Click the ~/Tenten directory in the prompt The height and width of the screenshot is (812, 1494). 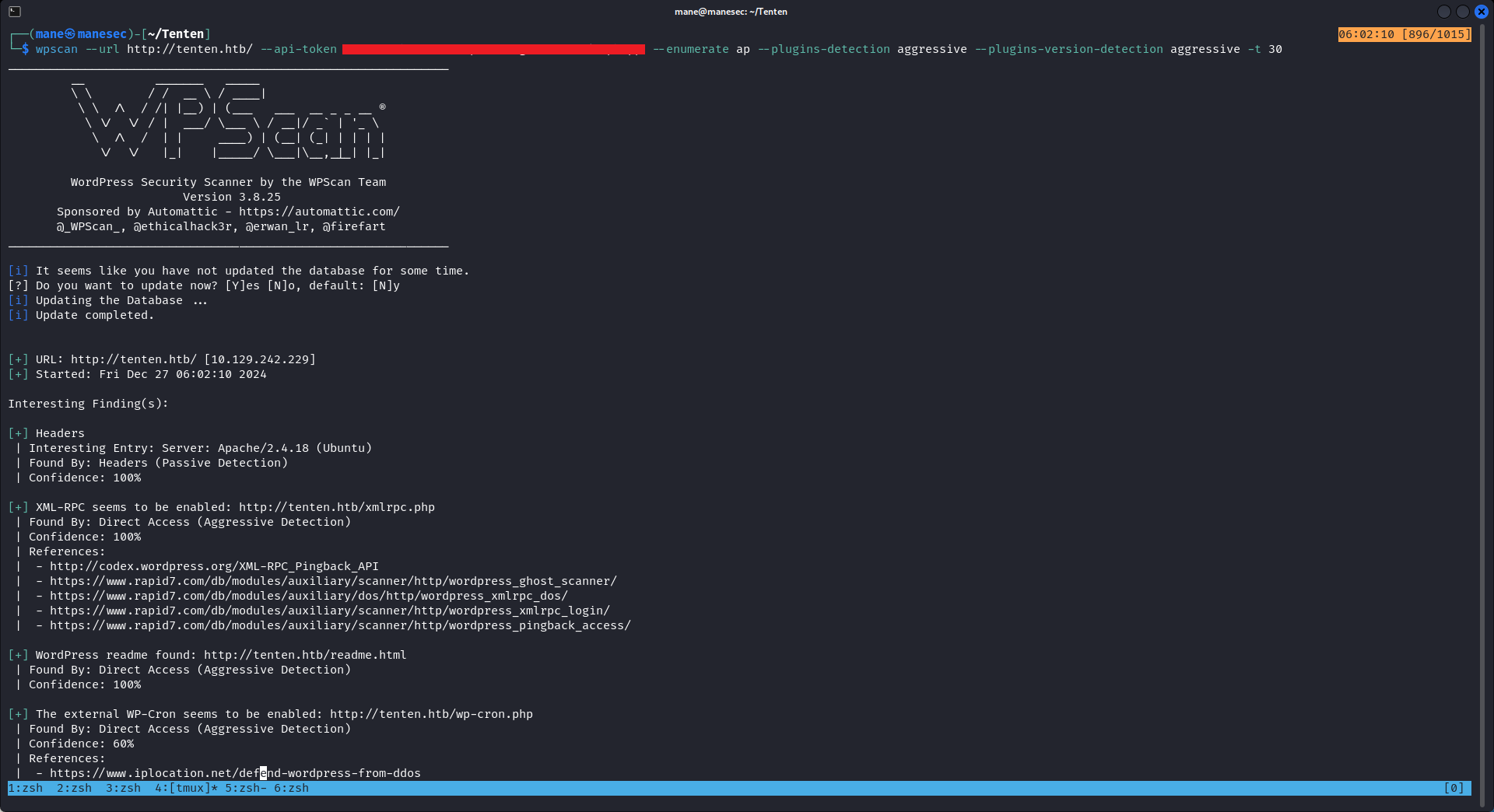176,34
